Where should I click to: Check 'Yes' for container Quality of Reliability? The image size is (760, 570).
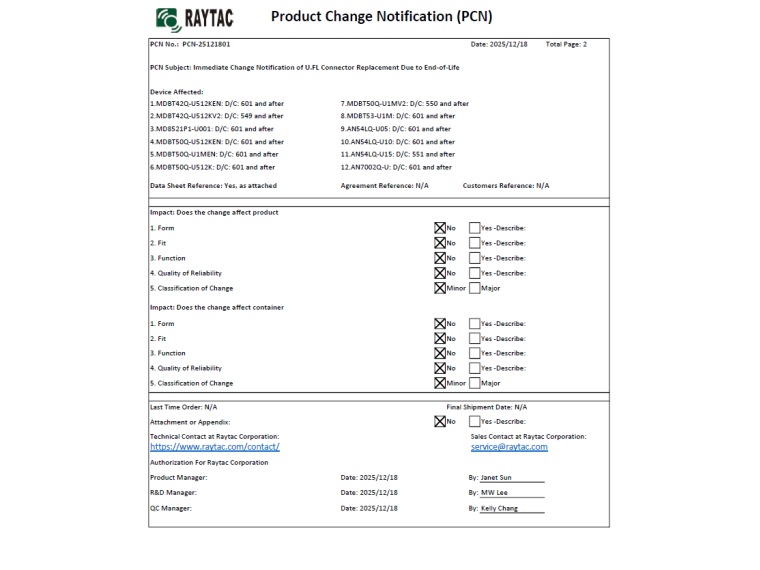click(x=474, y=368)
